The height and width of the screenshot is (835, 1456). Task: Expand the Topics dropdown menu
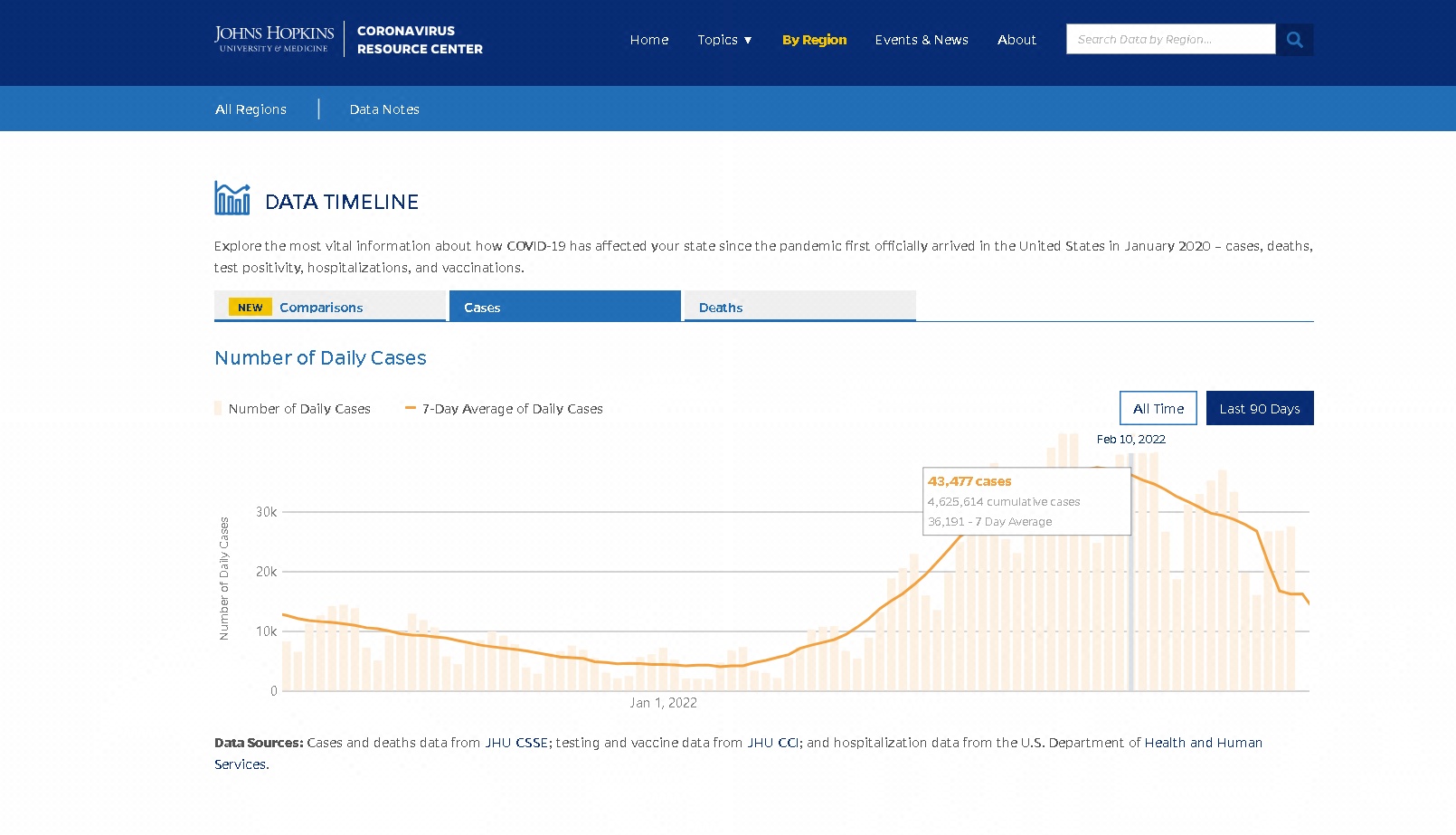[x=724, y=40]
